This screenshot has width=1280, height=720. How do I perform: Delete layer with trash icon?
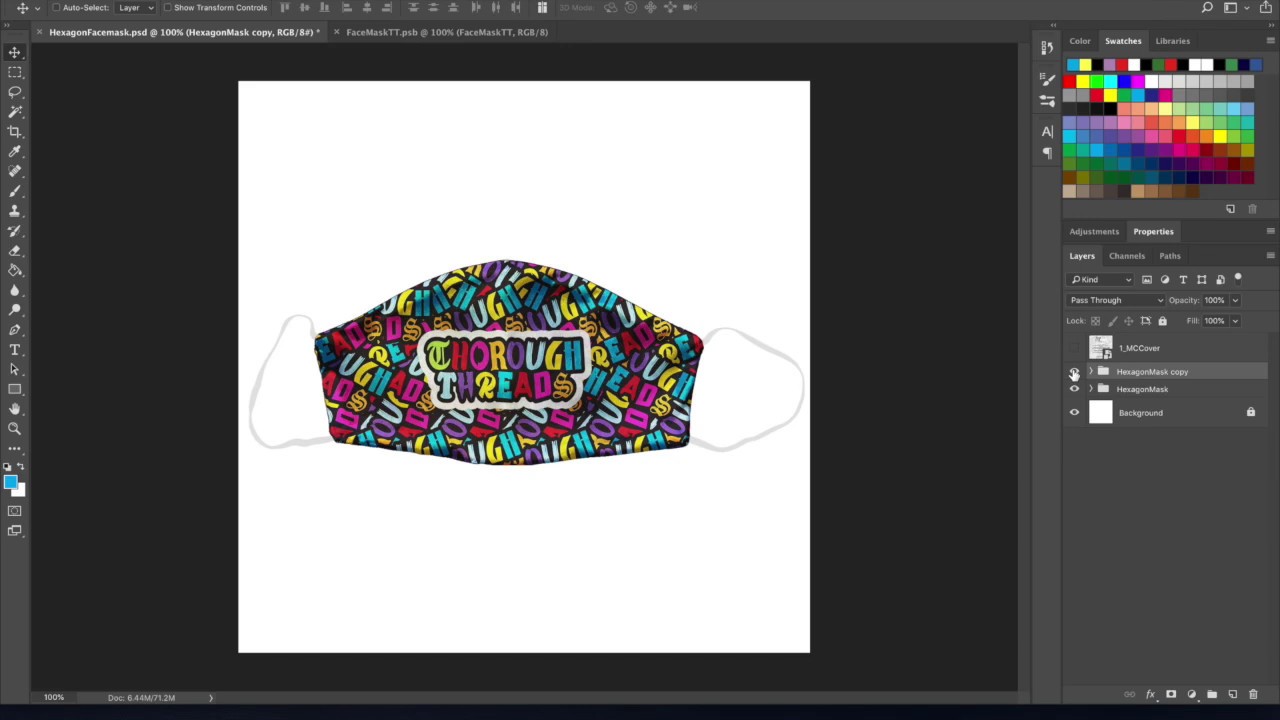click(x=1253, y=694)
